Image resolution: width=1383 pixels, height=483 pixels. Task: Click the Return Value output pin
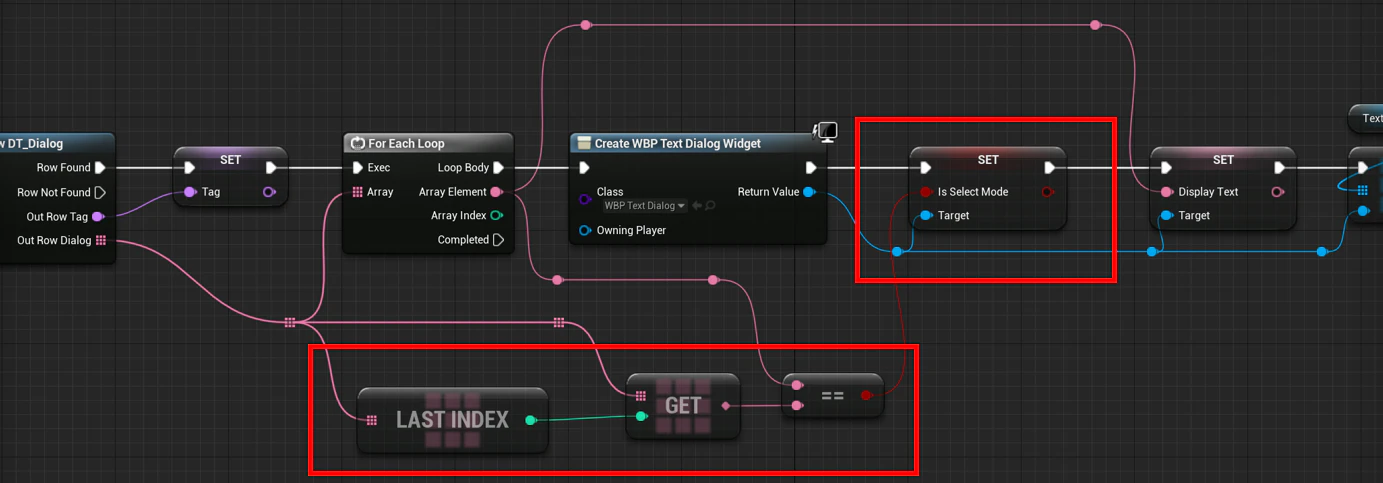[808, 192]
